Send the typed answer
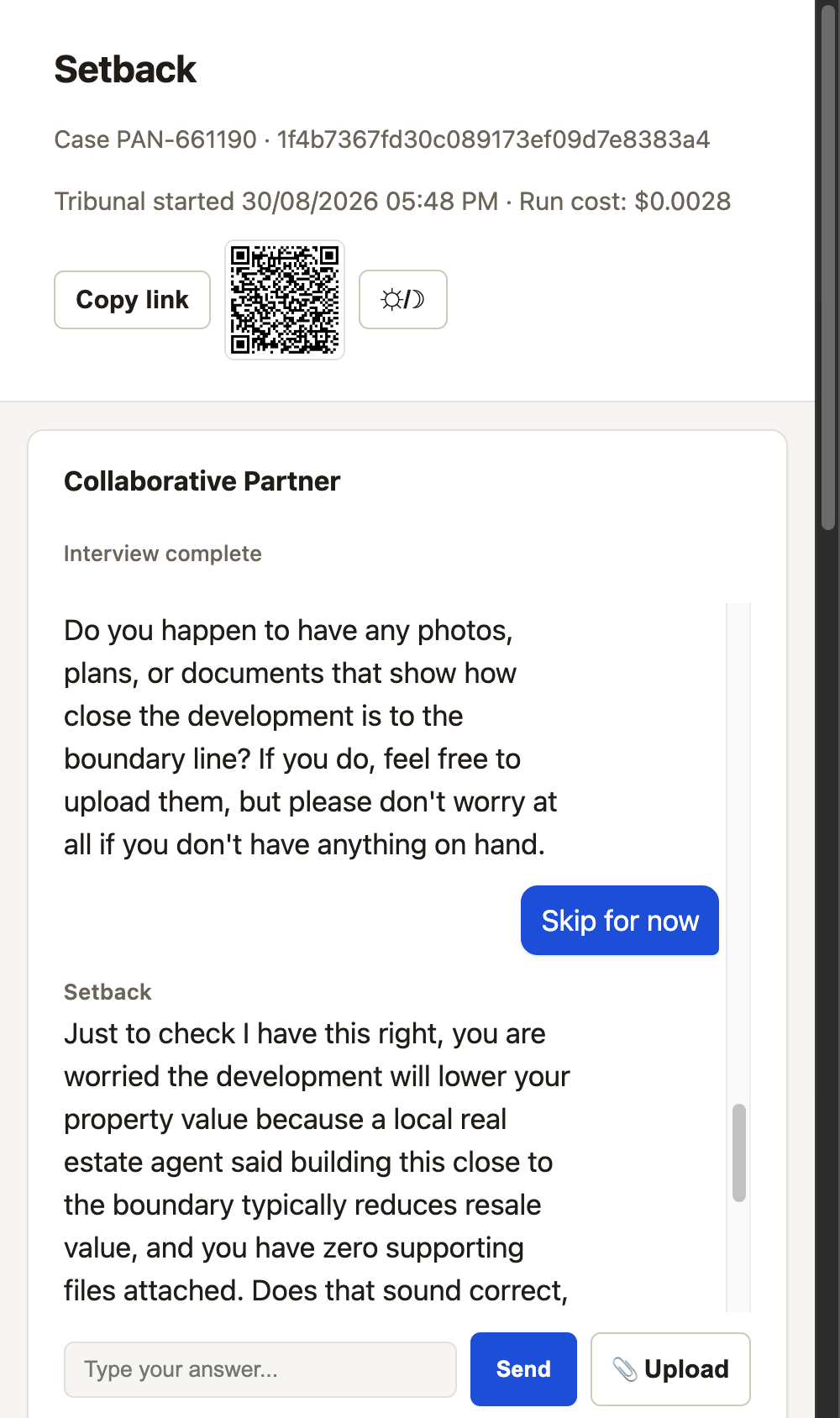This screenshot has height=1418, width=840. coord(523,1368)
